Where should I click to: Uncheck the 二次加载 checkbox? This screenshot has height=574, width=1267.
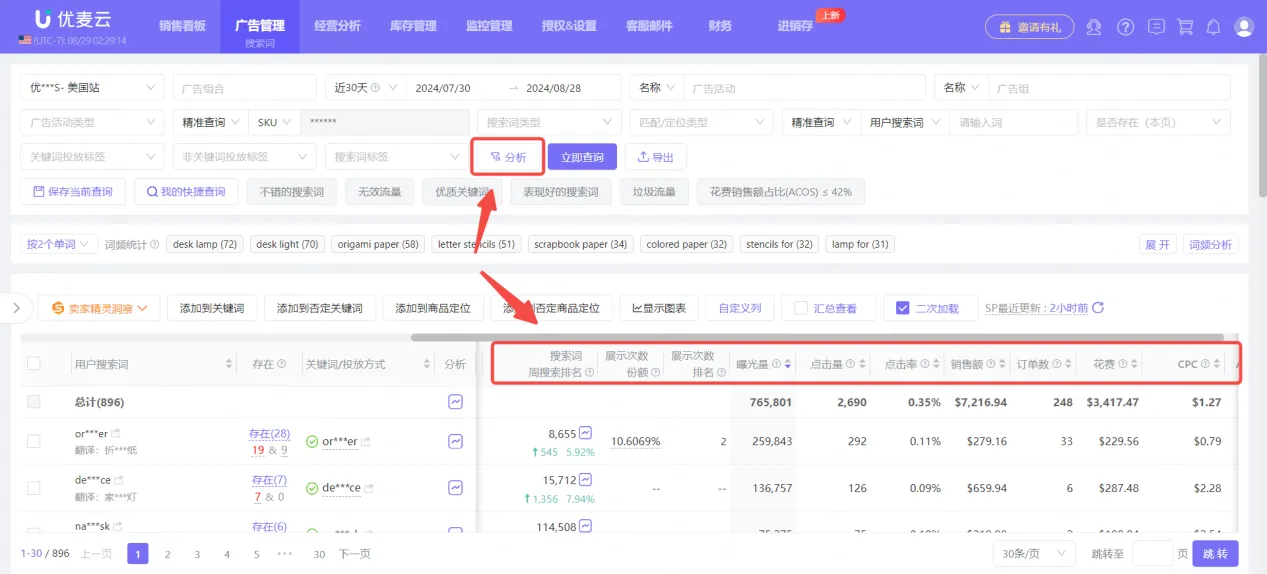903,308
